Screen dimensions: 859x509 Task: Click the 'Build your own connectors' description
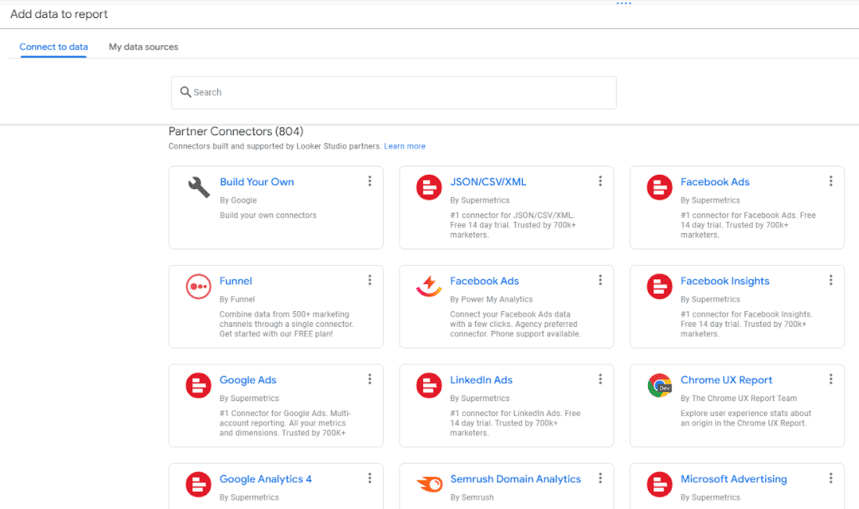[268, 216]
